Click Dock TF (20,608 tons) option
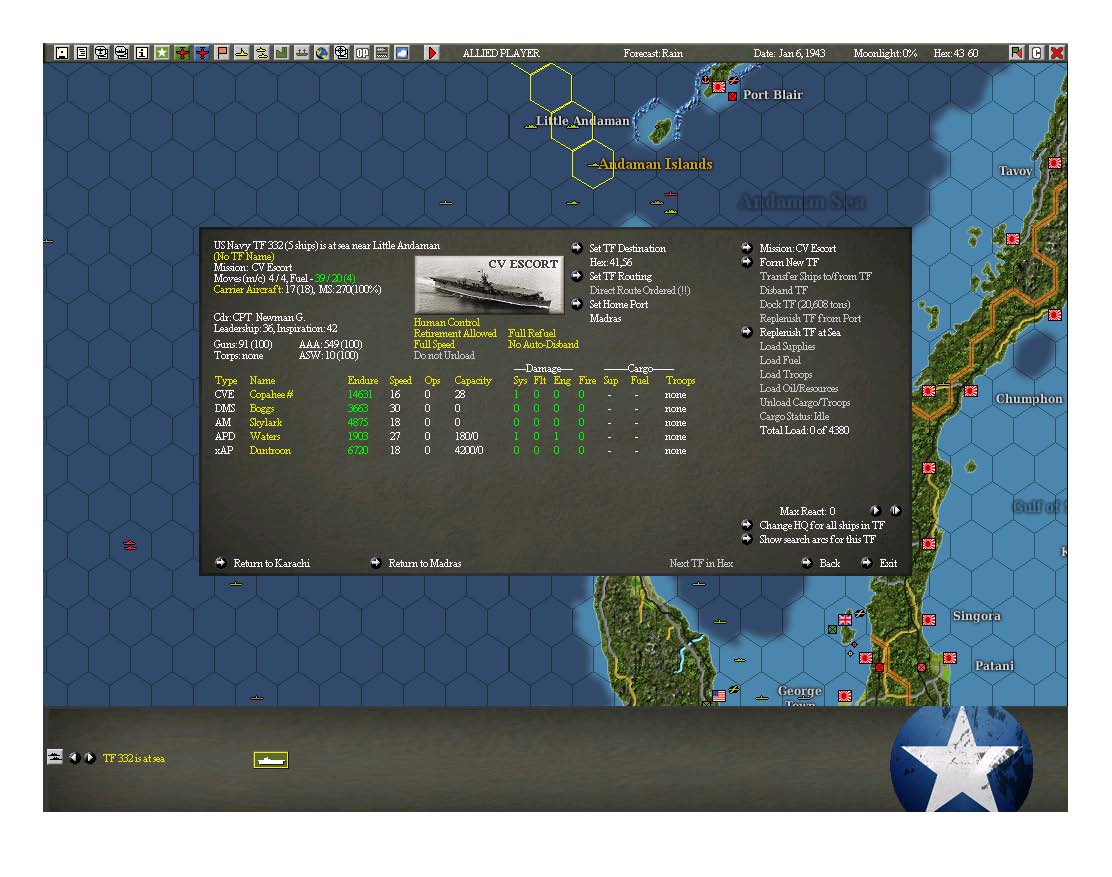 pos(805,304)
